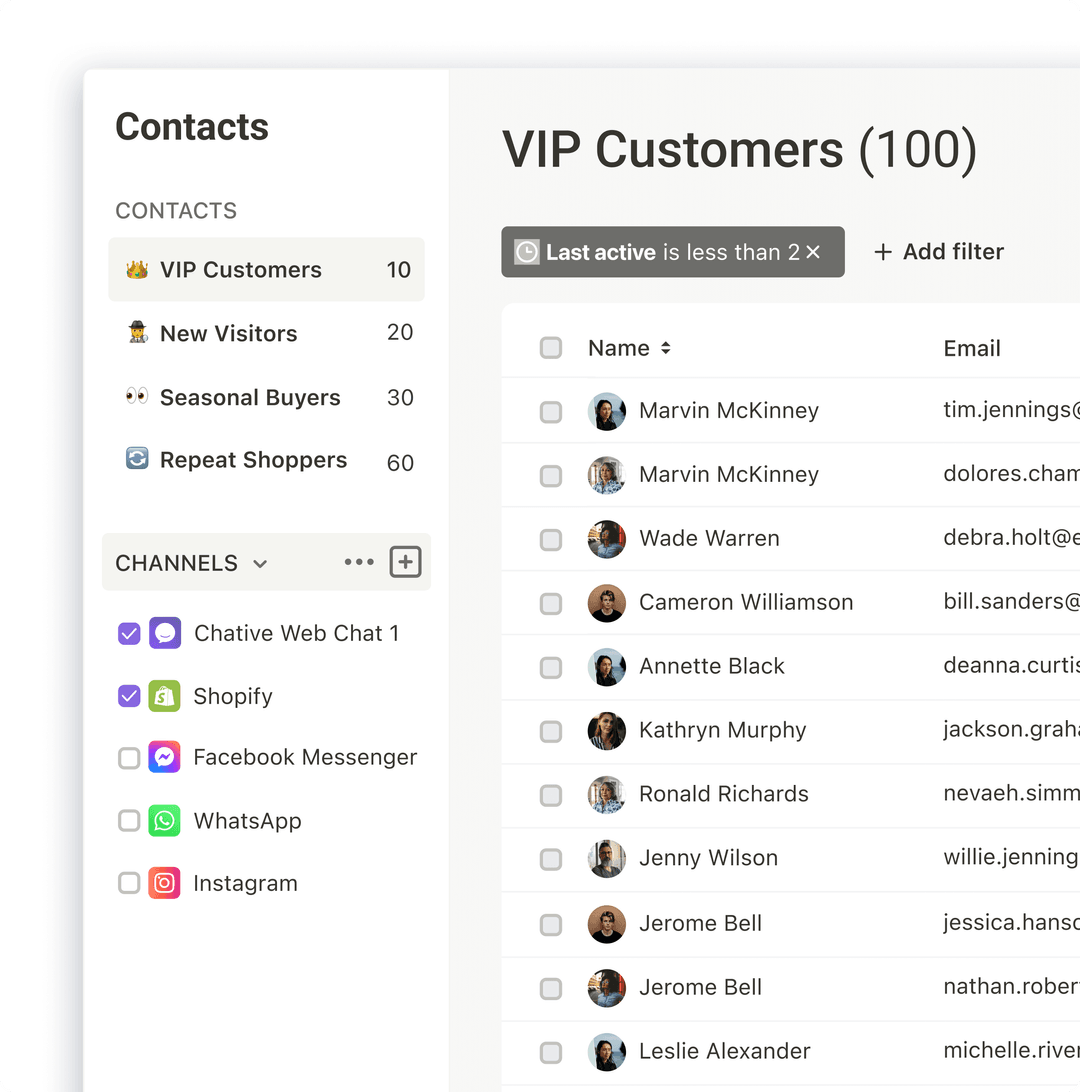Click the Shopify channel icon
Image resolution: width=1080 pixels, height=1092 pixels.
164,696
